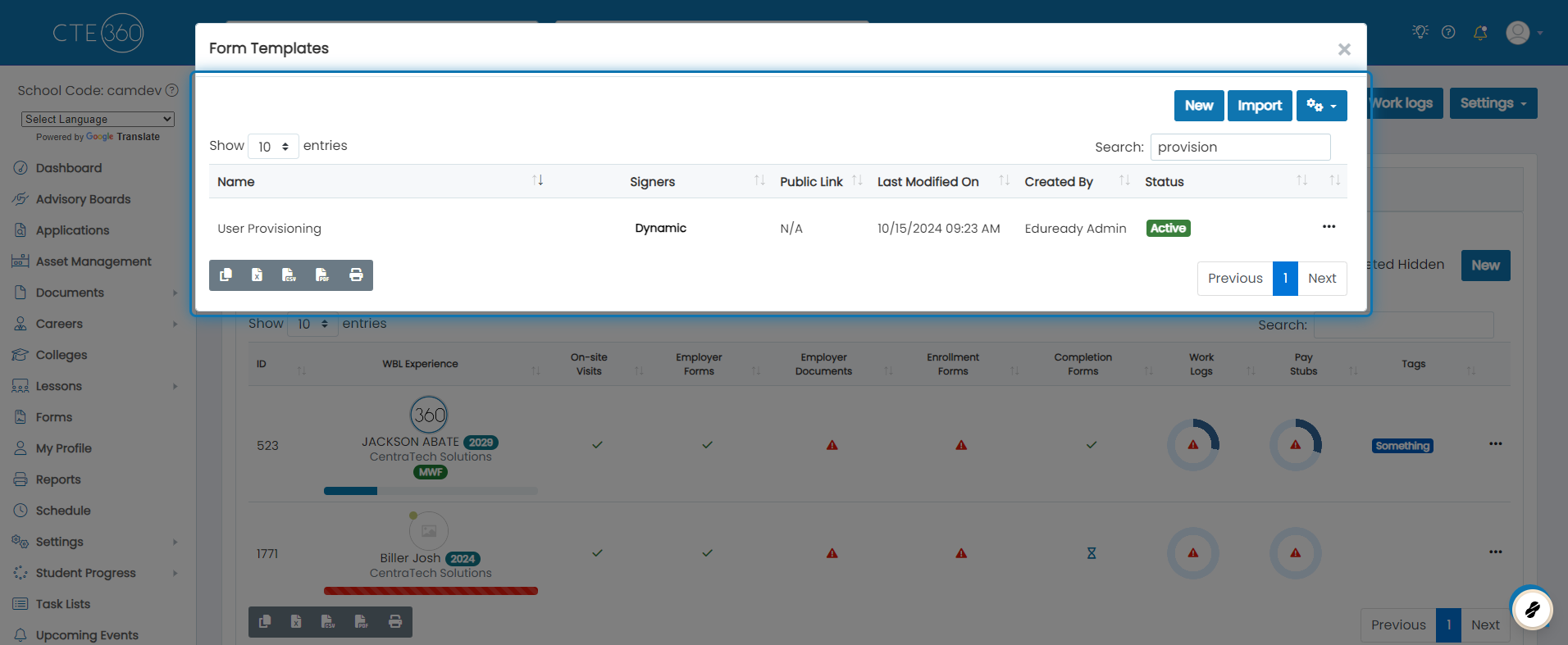The height and width of the screenshot is (645, 1568).
Task: Open Schedule in the sidebar
Action: click(x=63, y=511)
